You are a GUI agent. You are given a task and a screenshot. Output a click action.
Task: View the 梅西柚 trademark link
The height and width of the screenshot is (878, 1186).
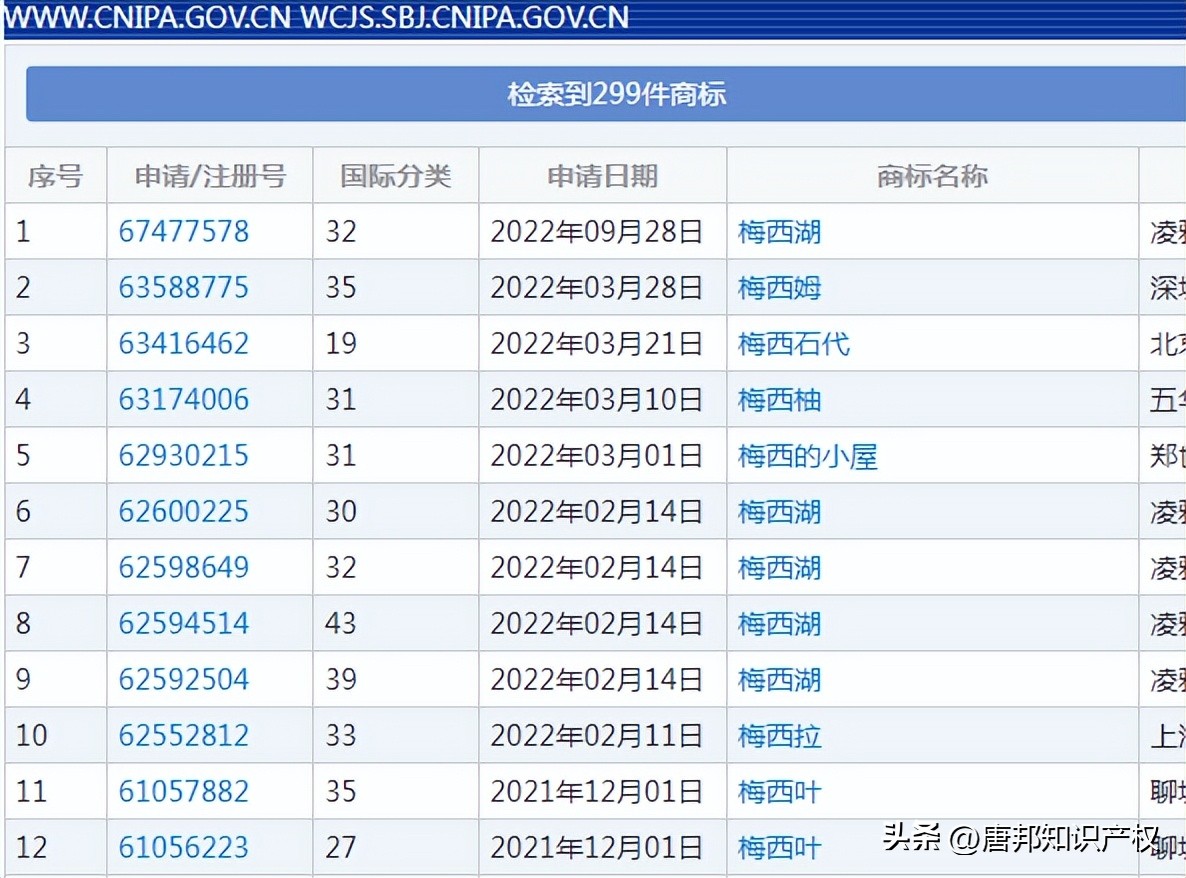point(778,400)
